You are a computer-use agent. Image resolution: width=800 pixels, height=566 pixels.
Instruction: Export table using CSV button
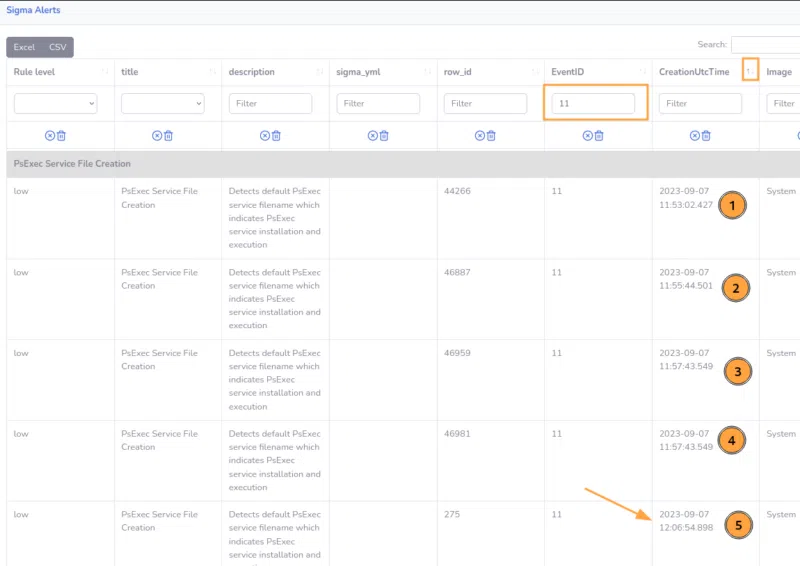tap(58, 47)
